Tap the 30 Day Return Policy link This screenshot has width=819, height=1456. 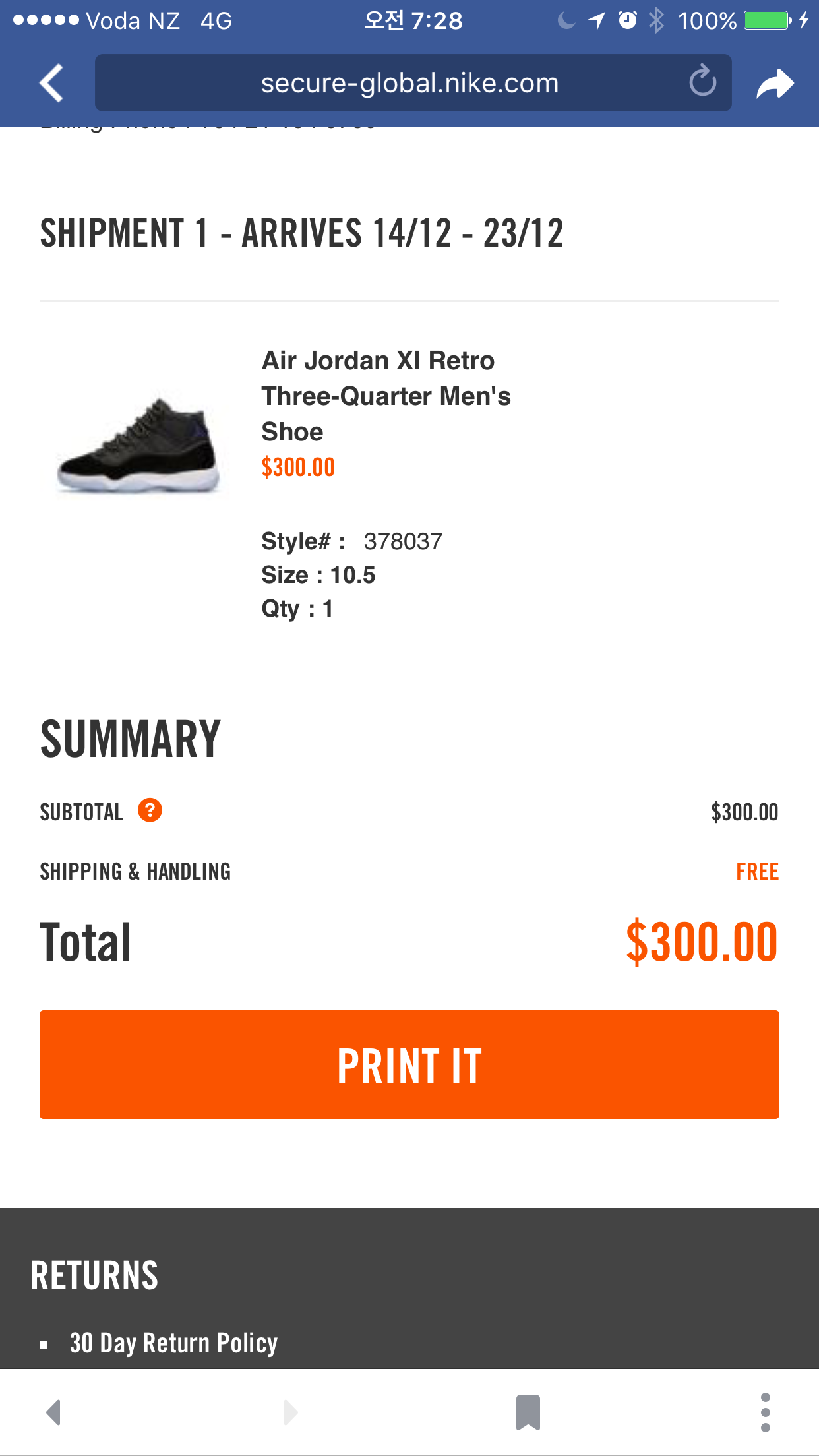click(x=173, y=1343)
